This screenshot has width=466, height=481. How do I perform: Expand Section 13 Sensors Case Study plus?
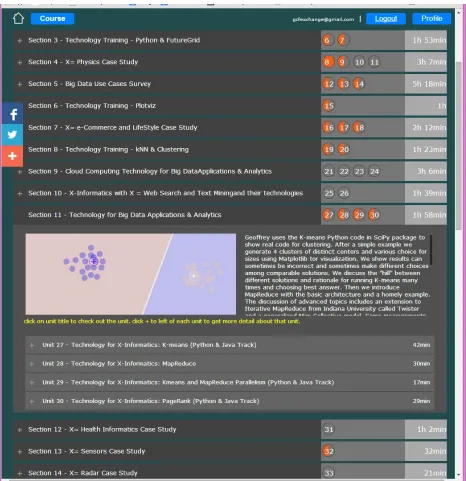click(20, 452)
